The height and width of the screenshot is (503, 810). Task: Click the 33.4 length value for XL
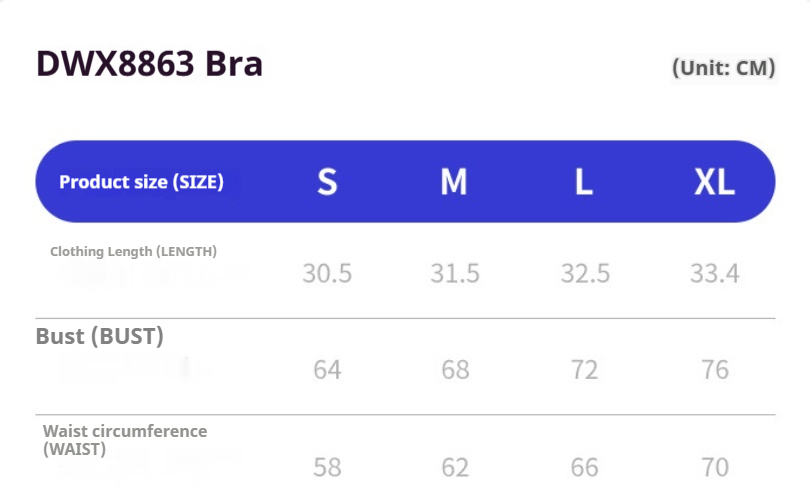pos(715,273)
